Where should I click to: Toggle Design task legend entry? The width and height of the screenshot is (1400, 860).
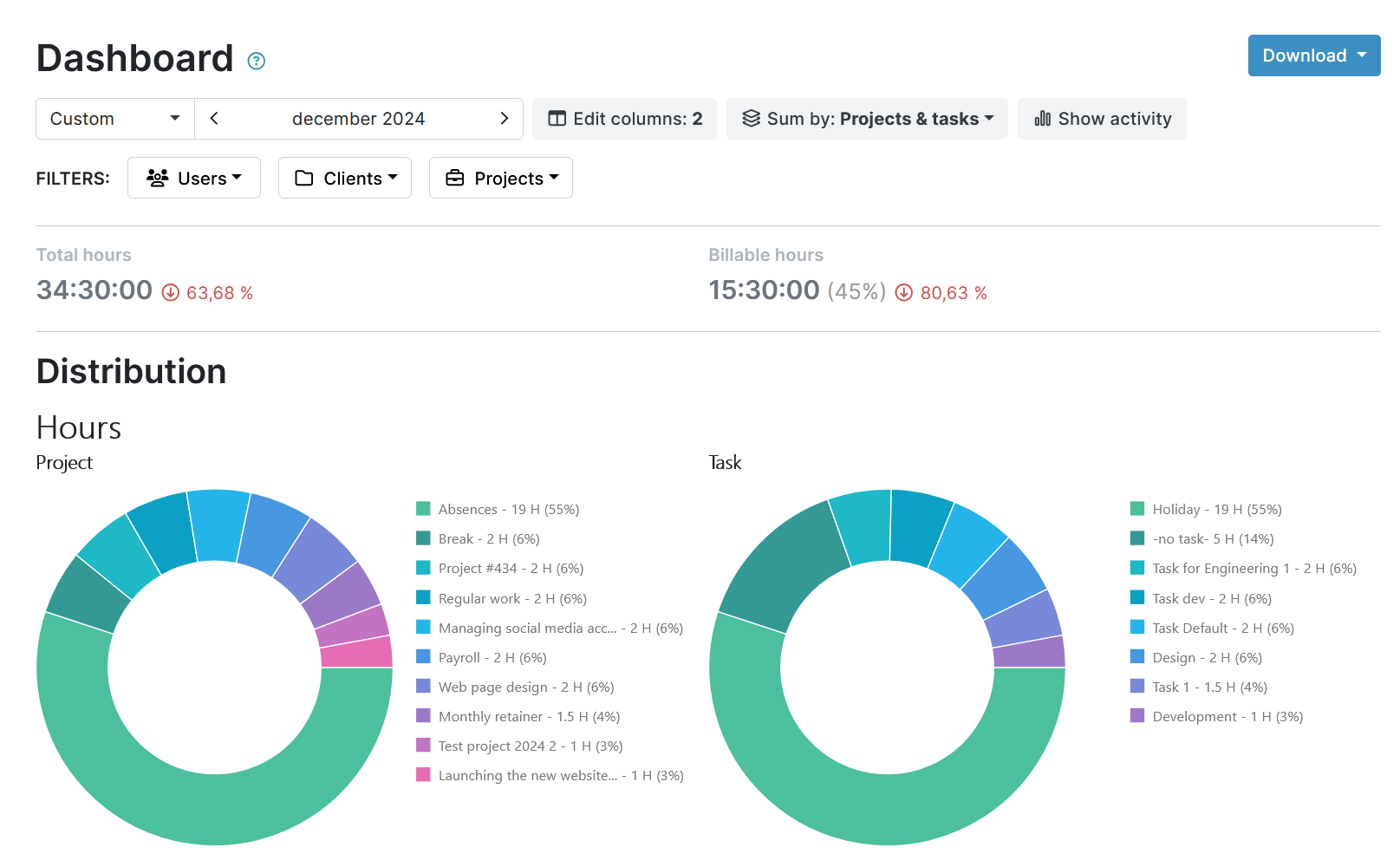coord(1197,657)
